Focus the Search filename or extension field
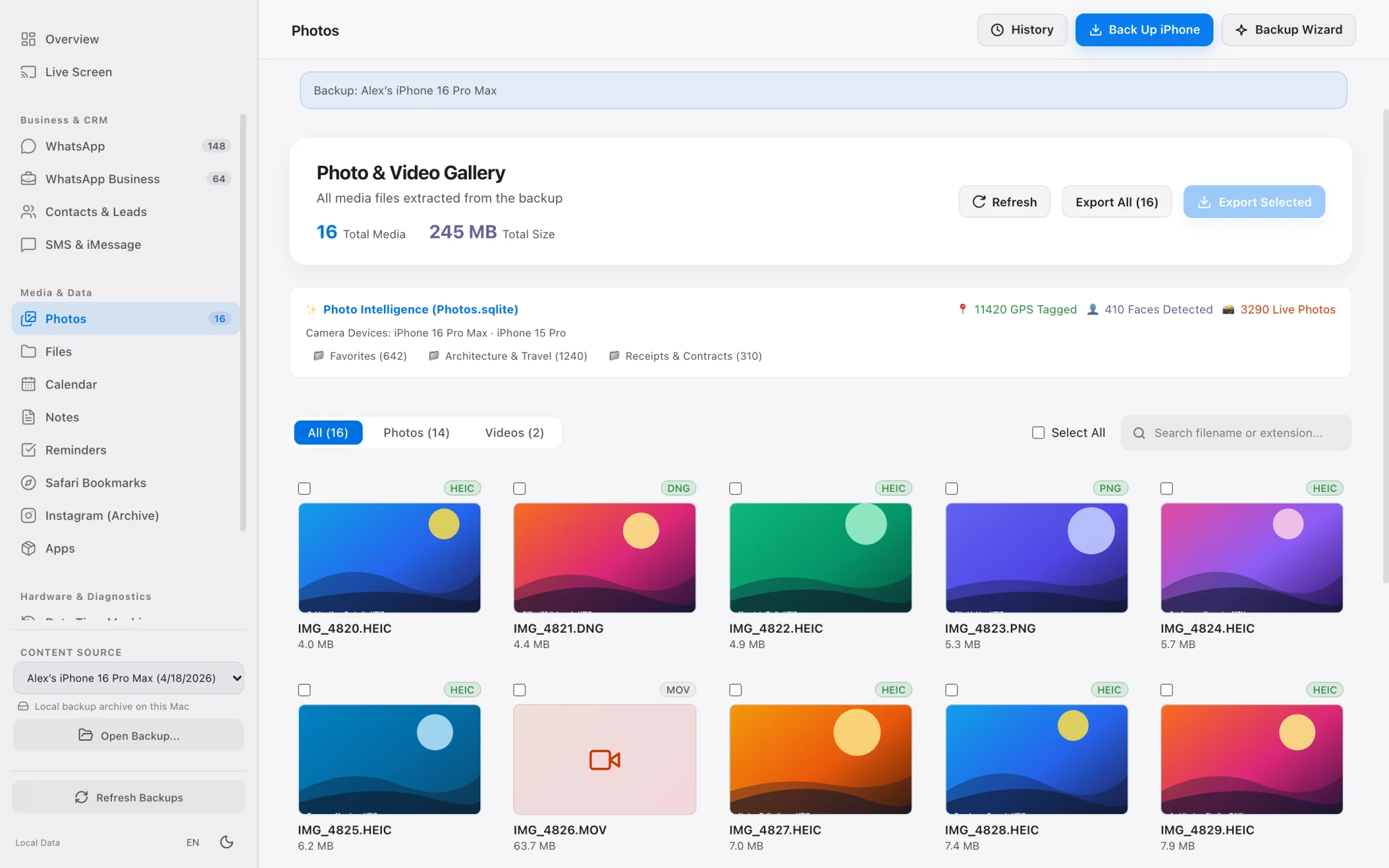Image resolution: width=1389 pixels, height=868 pixels. click(1236, 433)
